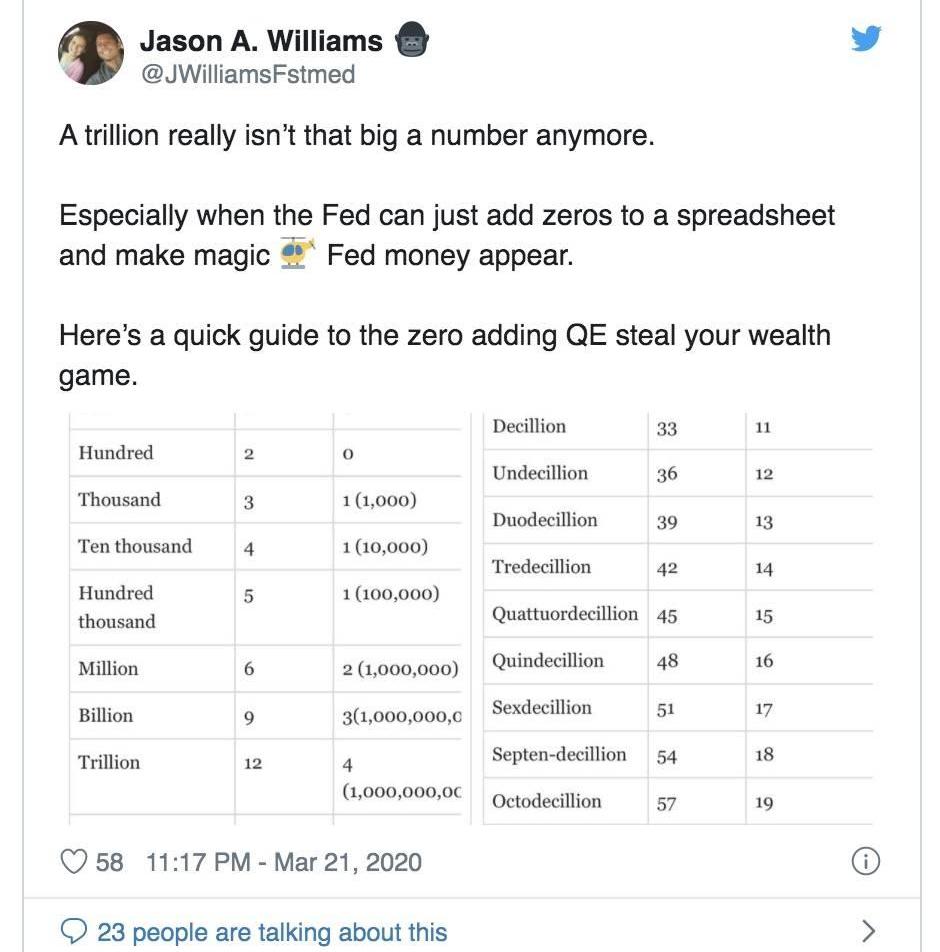
Task: Expand conversation with right chevron arrow
Action: (x=868, y=931)
